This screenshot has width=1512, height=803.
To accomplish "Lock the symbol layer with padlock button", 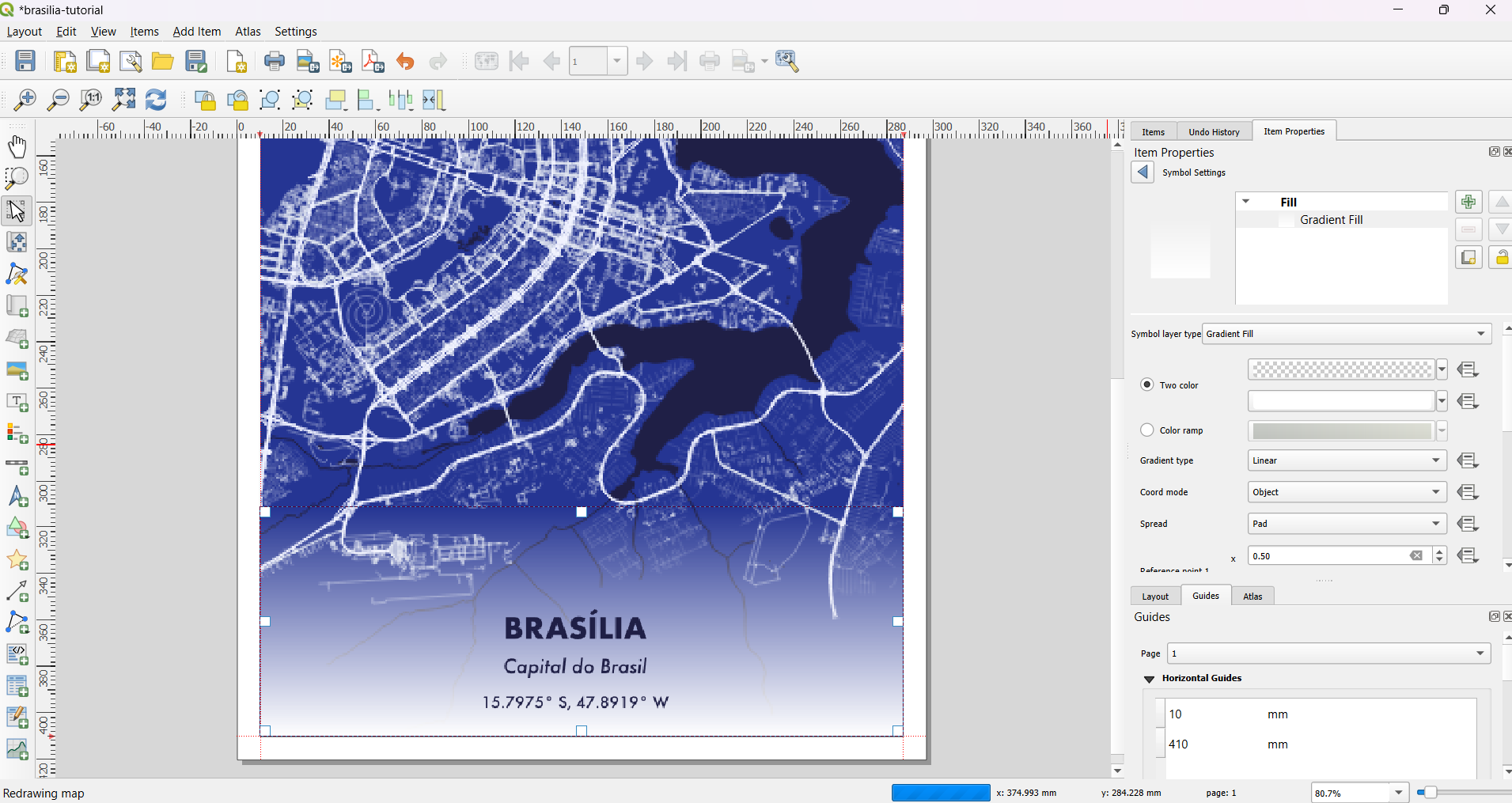I will pyautogui.click(x=1501, y=258).
